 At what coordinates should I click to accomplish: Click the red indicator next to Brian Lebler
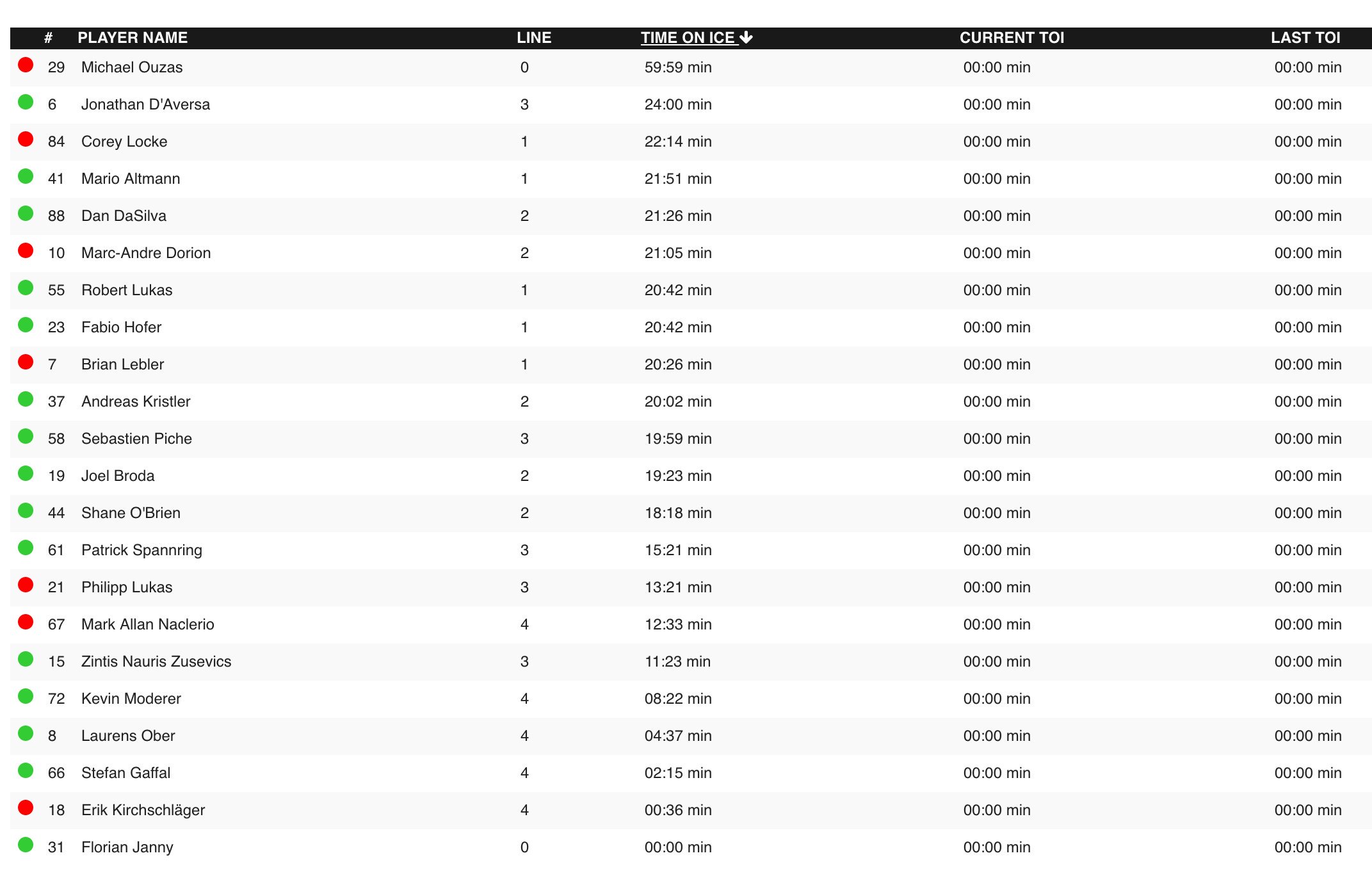point(26,362)
